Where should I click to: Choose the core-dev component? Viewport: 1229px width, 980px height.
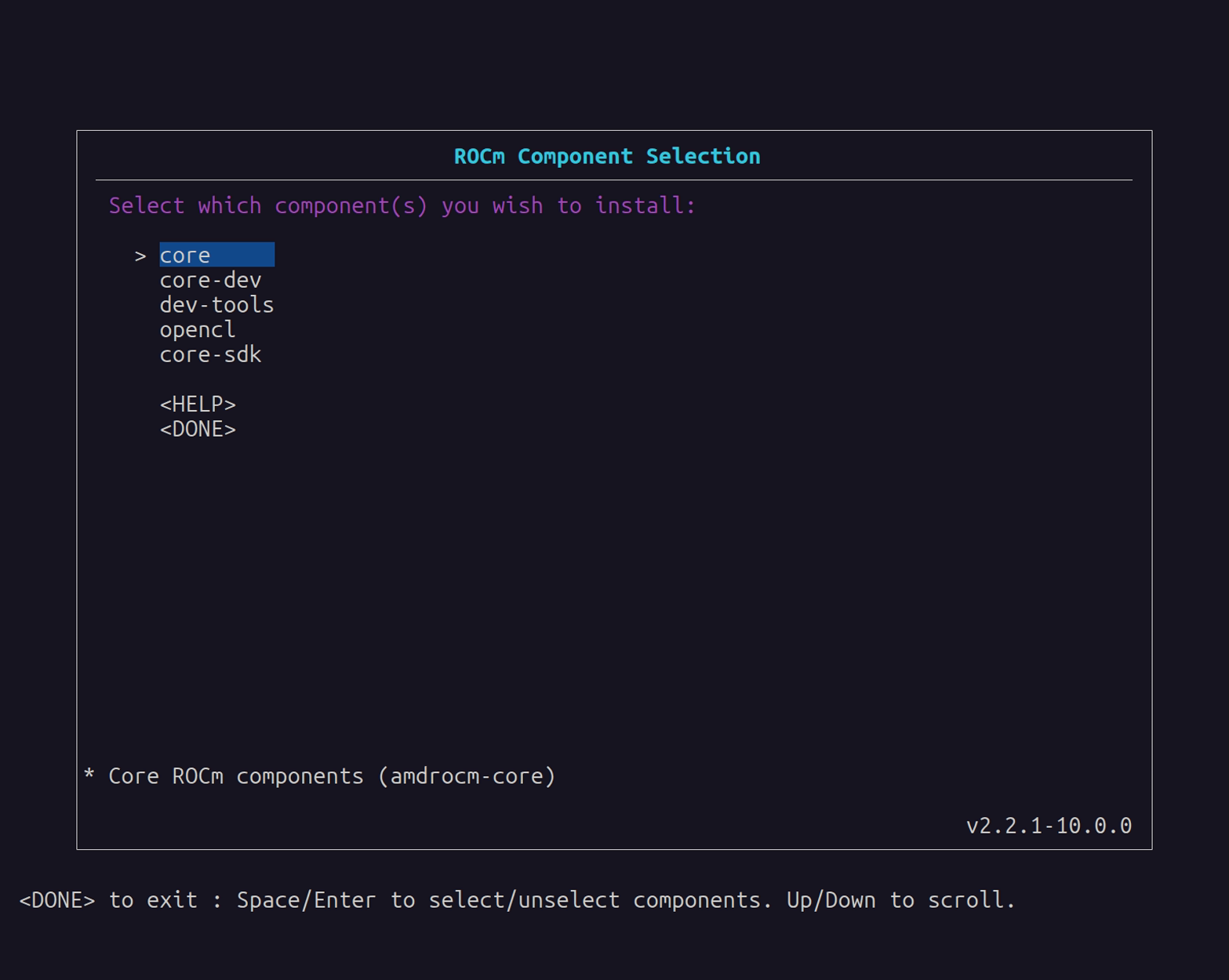point(210,280)
